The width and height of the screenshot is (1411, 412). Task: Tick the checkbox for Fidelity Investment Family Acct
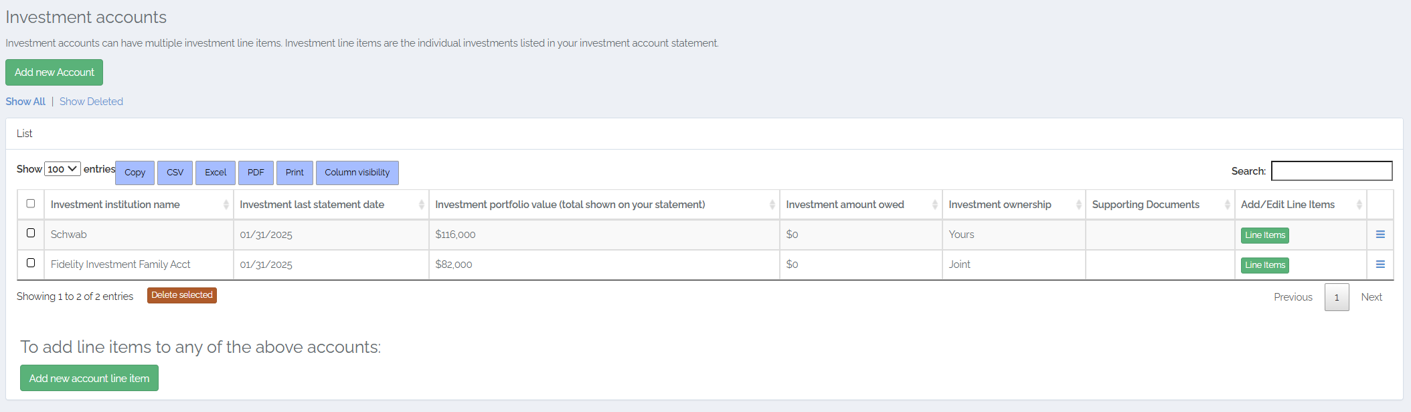click(31, 263)
